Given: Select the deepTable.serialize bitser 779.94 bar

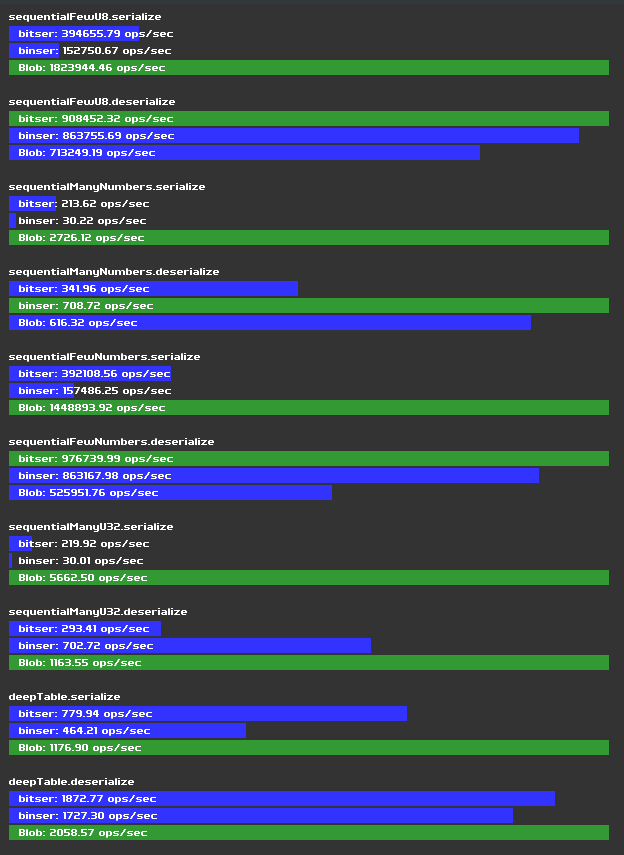Looking at the screenshot, I should (208, 714).
